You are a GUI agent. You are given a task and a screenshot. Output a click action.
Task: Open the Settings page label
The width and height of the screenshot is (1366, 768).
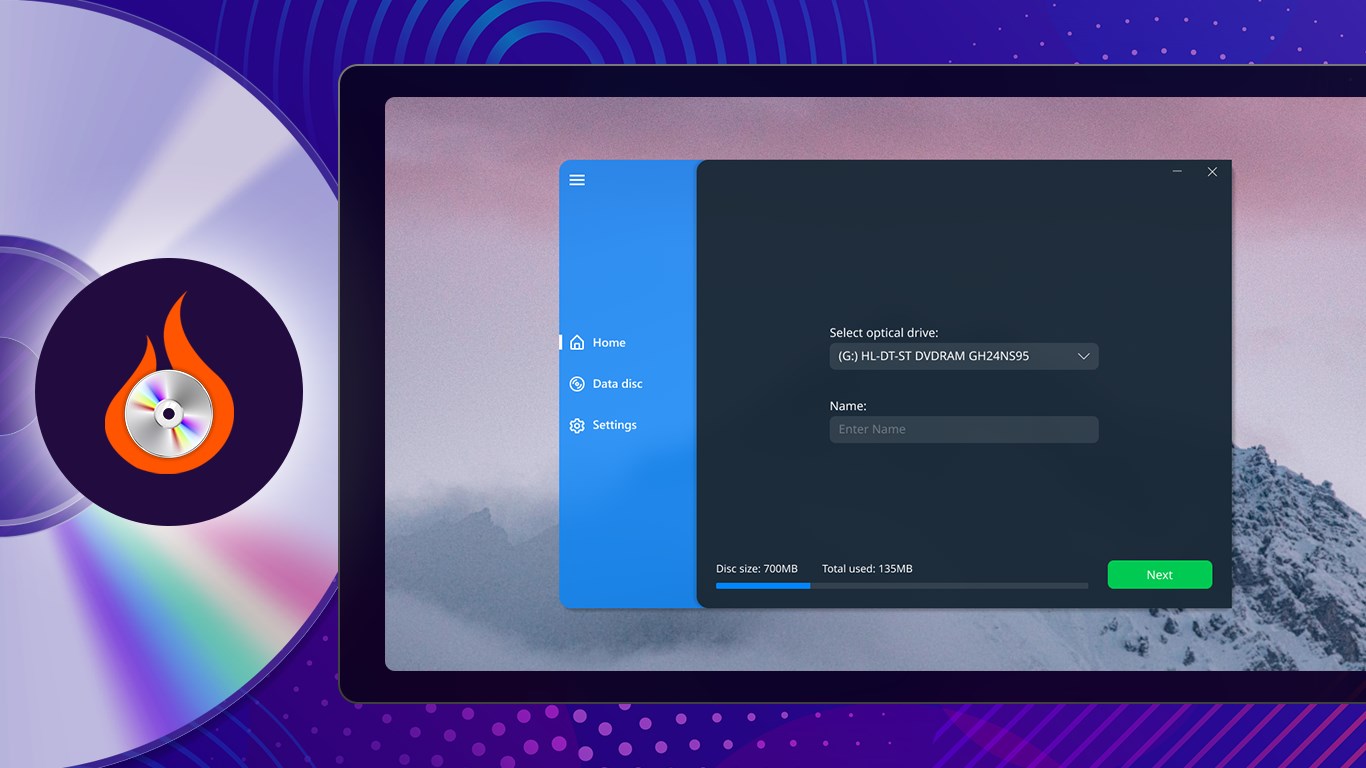coord(614,425)
